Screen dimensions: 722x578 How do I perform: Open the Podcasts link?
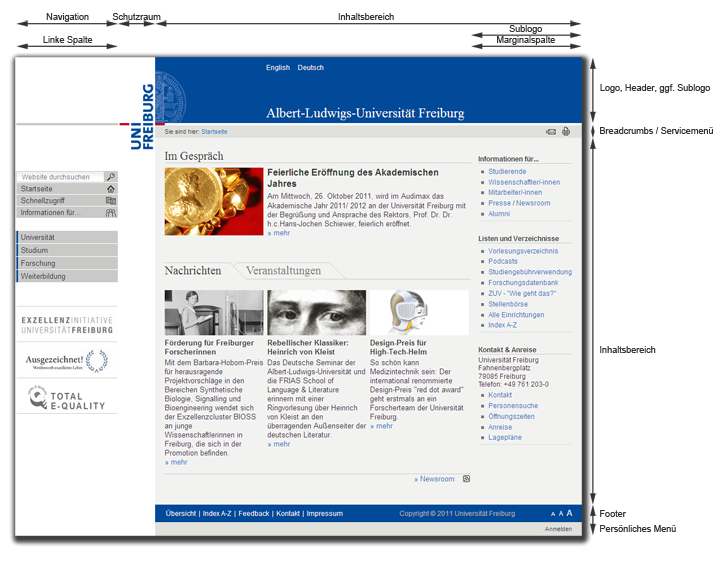503,261
